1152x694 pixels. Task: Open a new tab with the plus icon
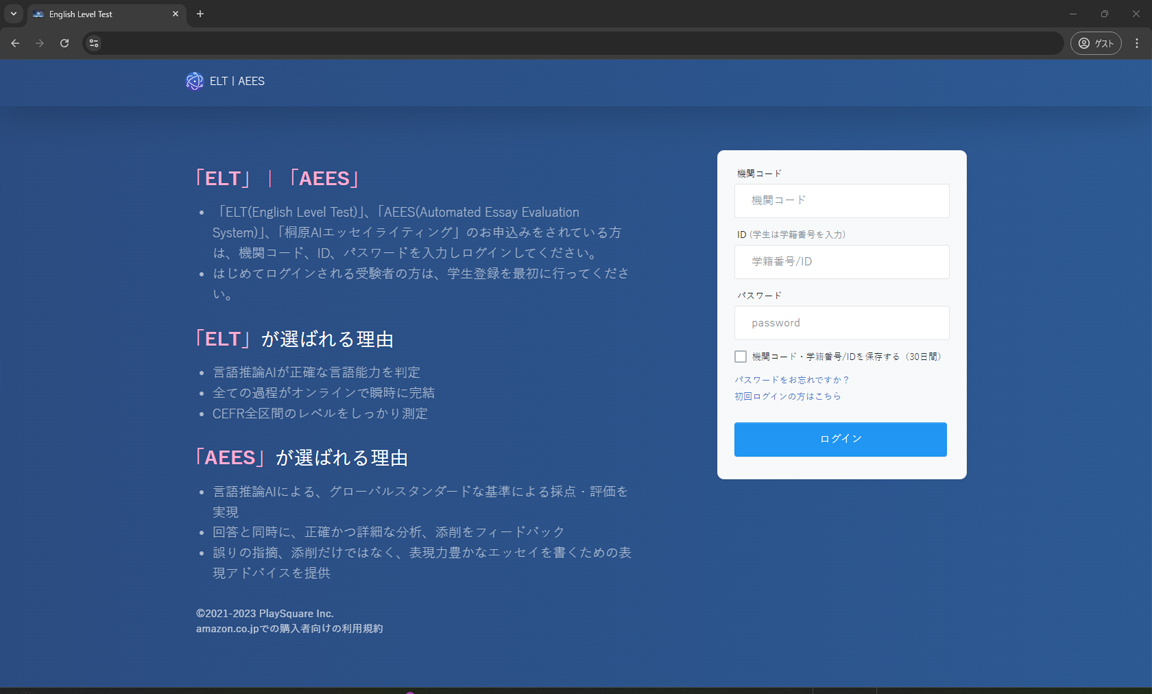click(x=200, y=14)
